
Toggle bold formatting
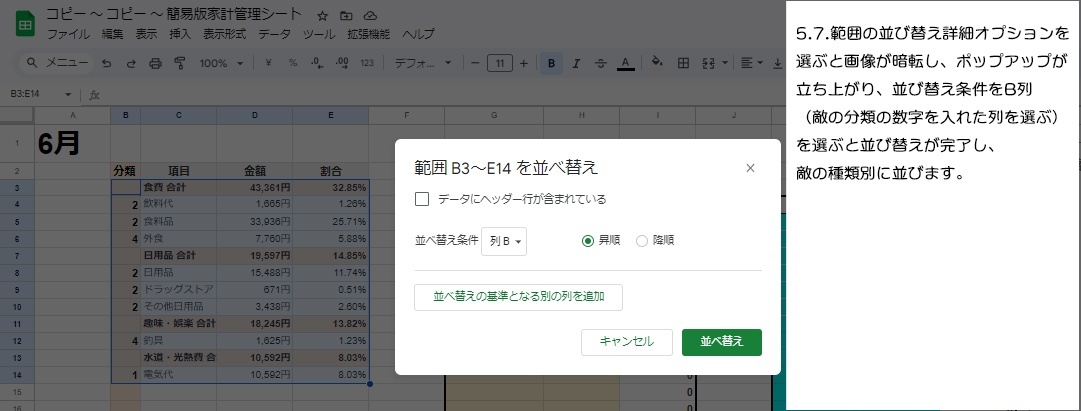(x=552, y=63)
